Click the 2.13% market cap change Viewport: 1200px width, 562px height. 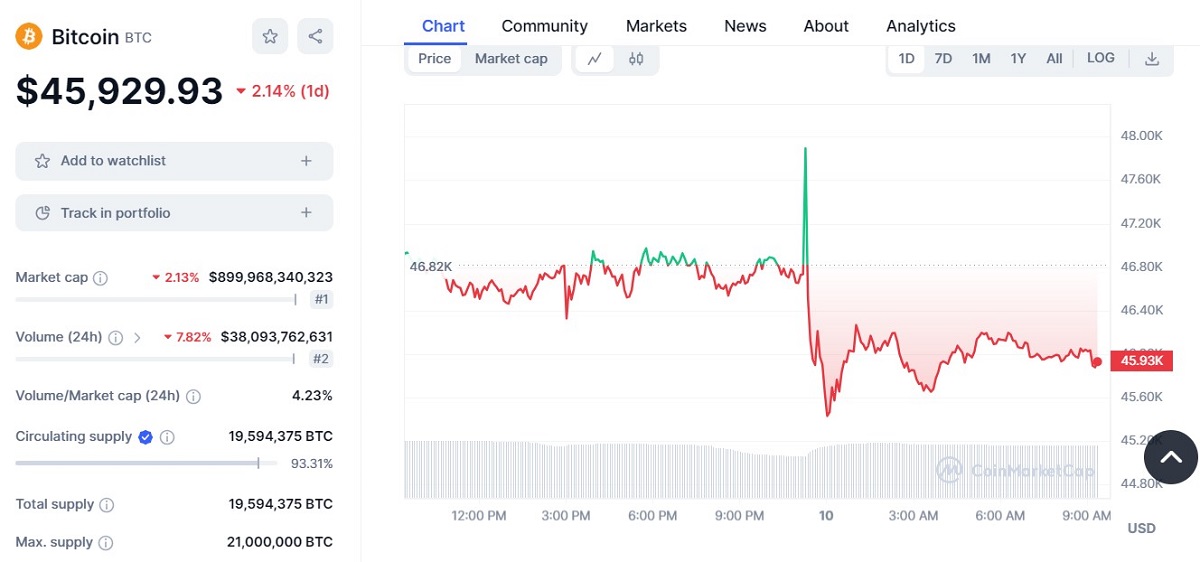[176, 277]
